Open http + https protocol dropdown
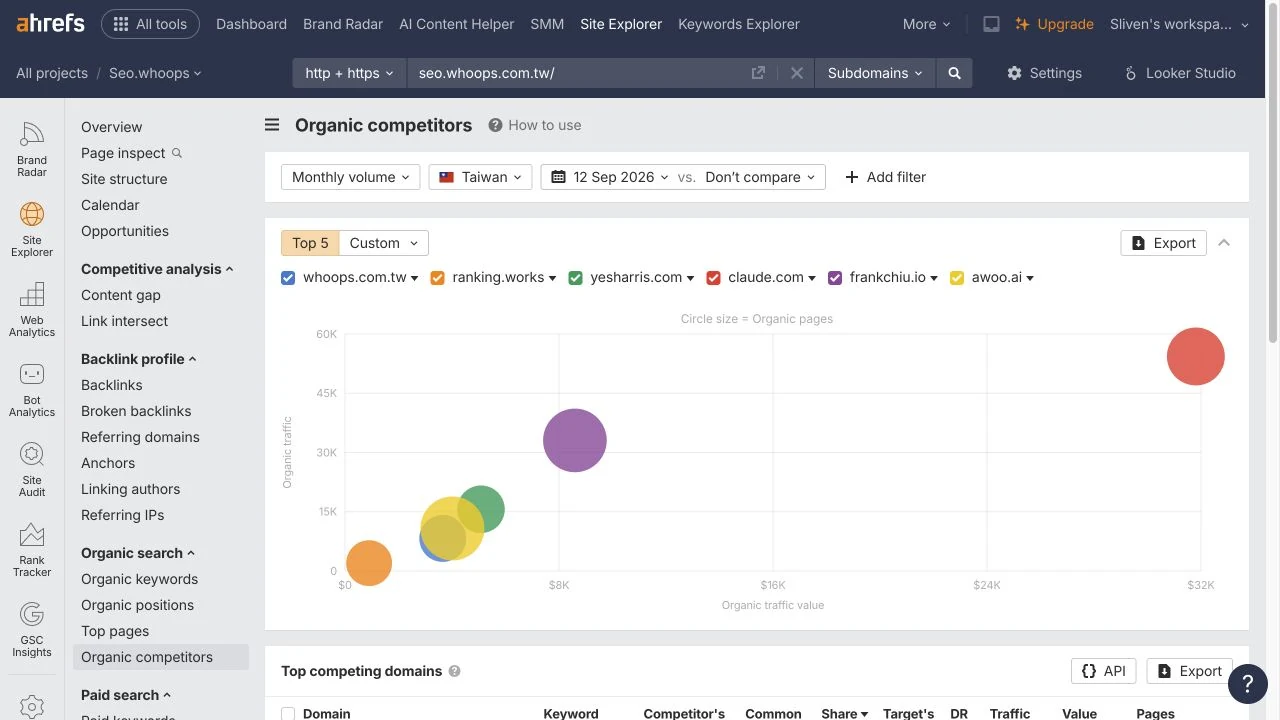This screenshot has height=720, width=1280. tap(349, 73)
